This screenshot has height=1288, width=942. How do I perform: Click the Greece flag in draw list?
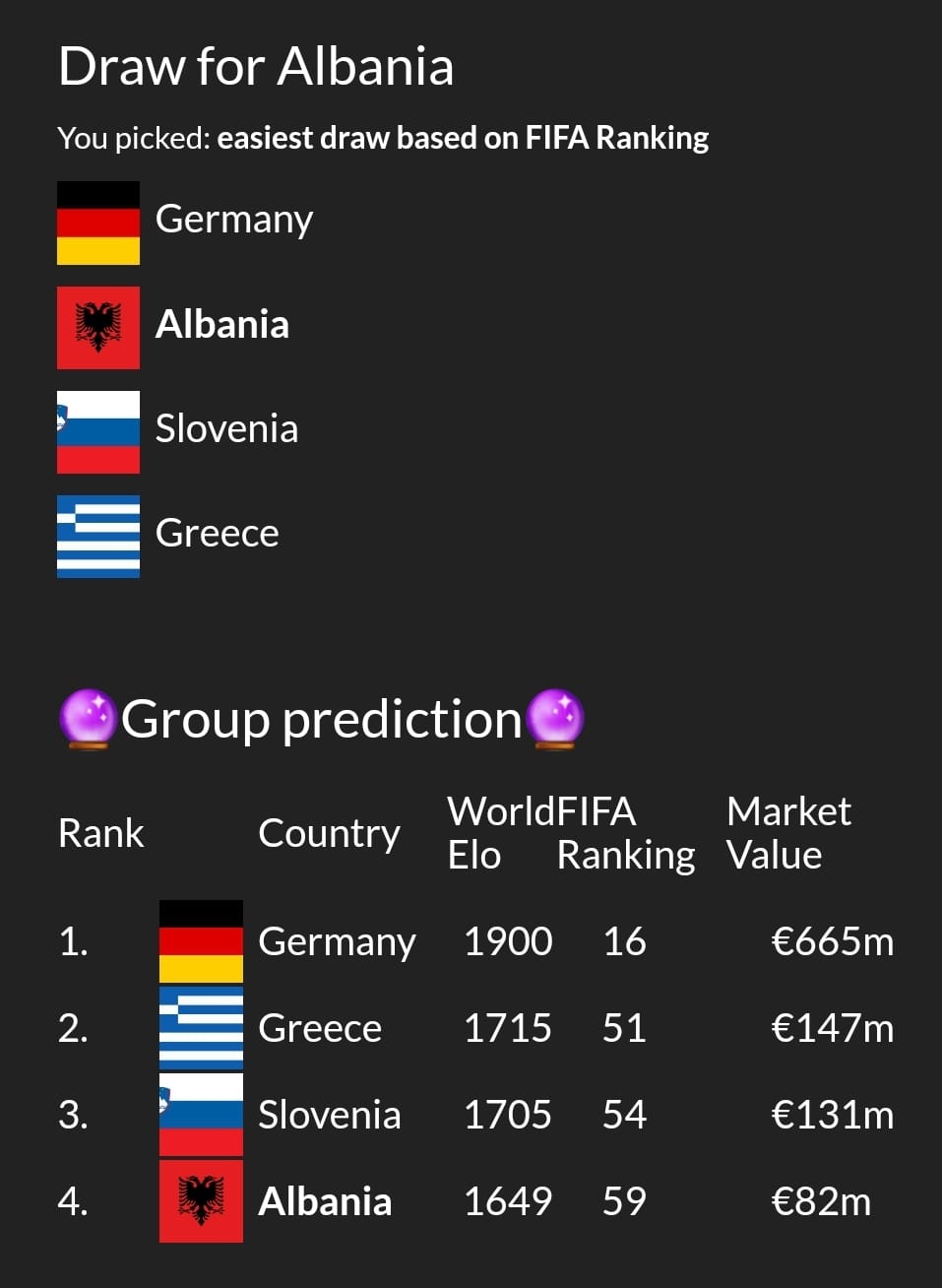98,537
